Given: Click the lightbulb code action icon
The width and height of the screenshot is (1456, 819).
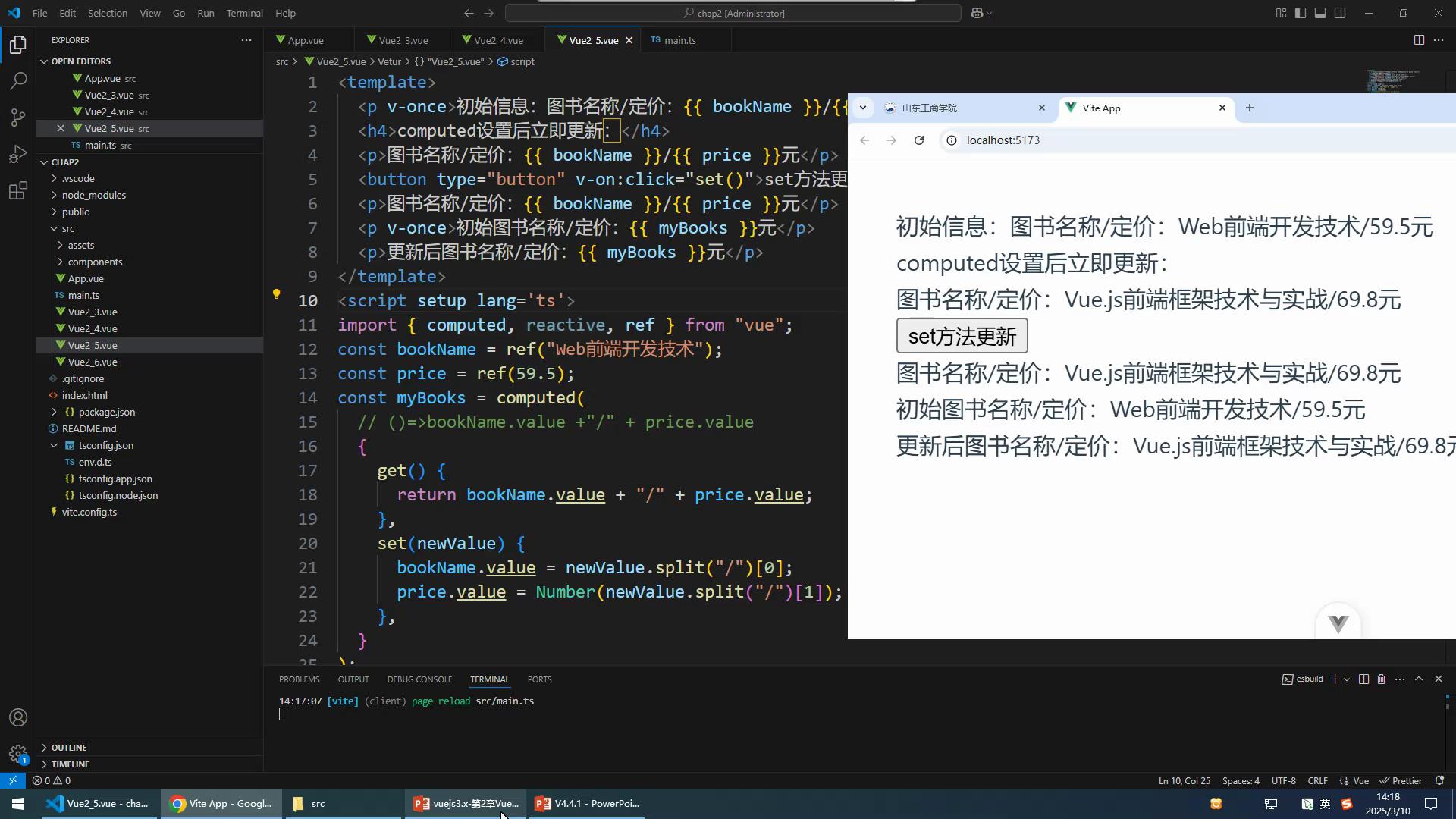Looking at the screenshot, I should (x=277, y=294).
